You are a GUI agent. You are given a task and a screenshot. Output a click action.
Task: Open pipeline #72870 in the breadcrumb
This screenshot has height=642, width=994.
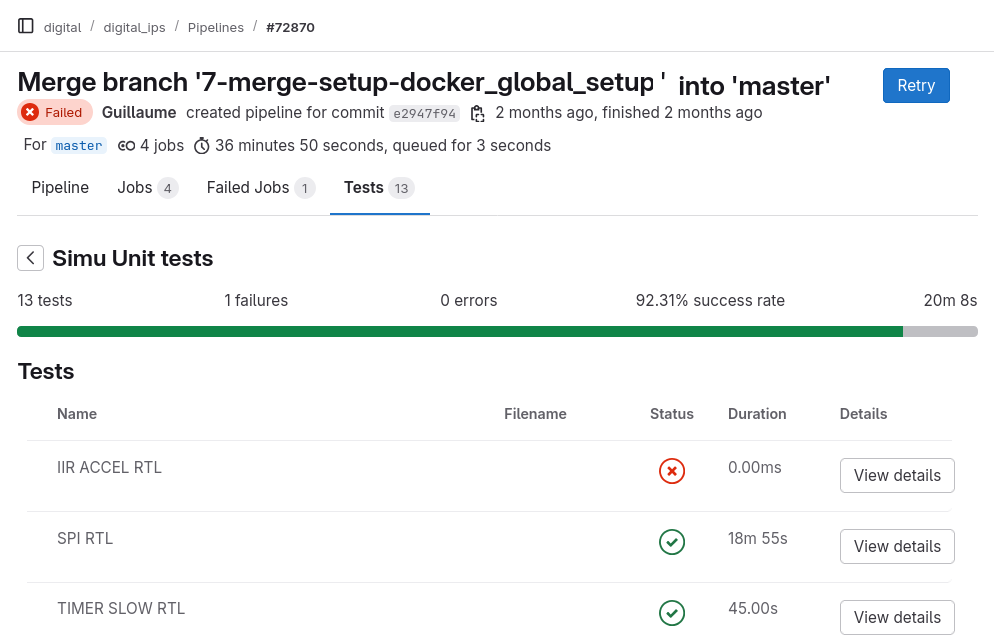(290, 27)
